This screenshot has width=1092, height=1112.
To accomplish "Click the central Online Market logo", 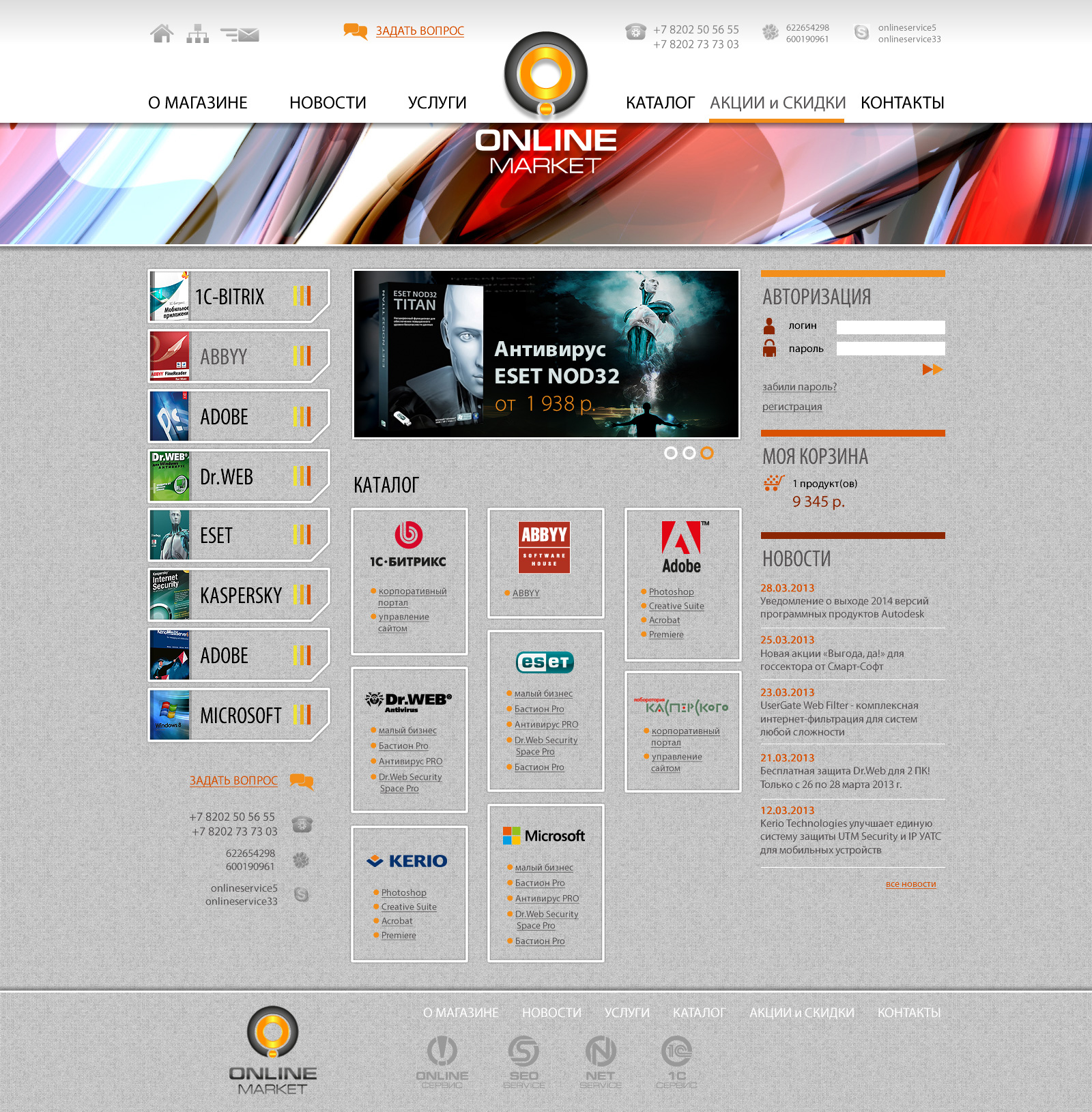I will point(546,102).
